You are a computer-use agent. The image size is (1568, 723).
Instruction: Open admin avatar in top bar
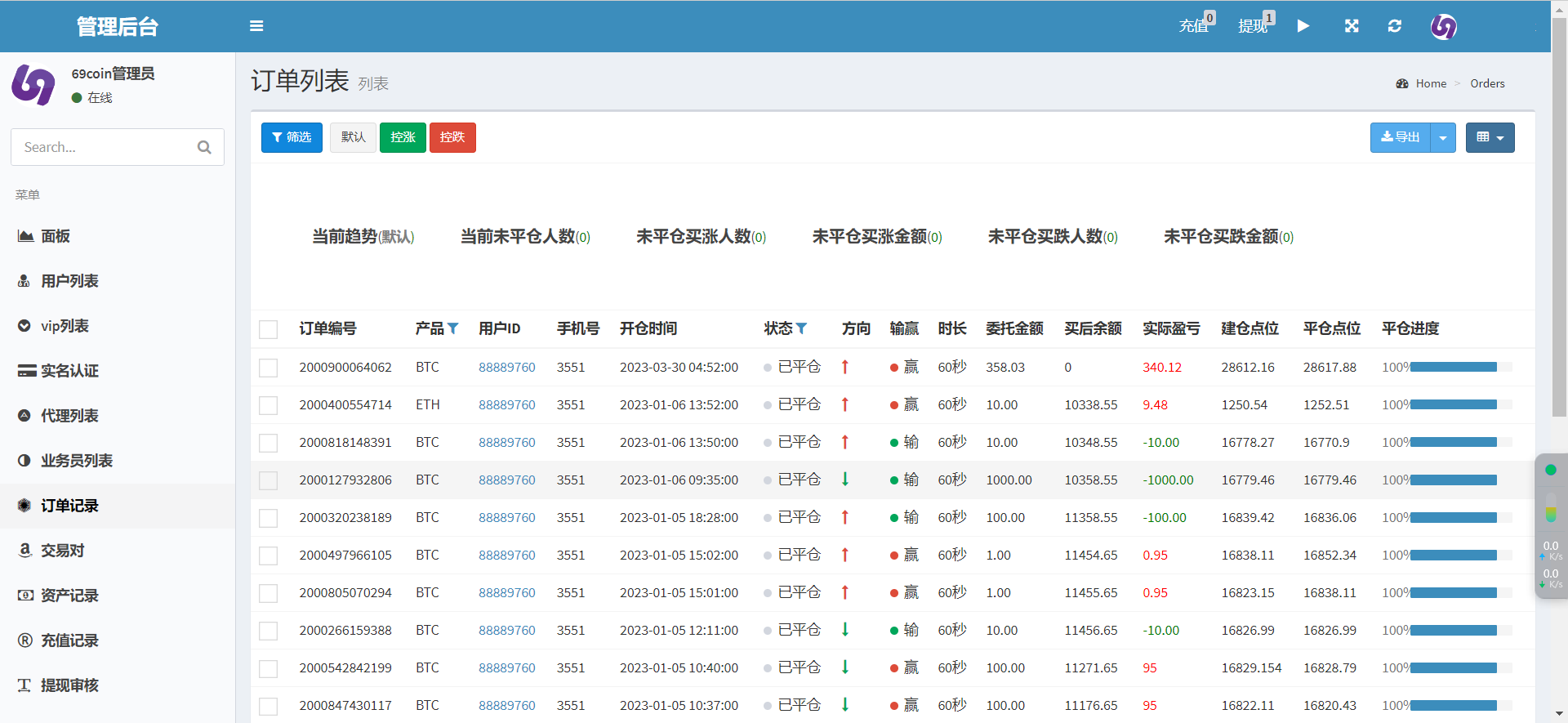(x=1443, y=26)
